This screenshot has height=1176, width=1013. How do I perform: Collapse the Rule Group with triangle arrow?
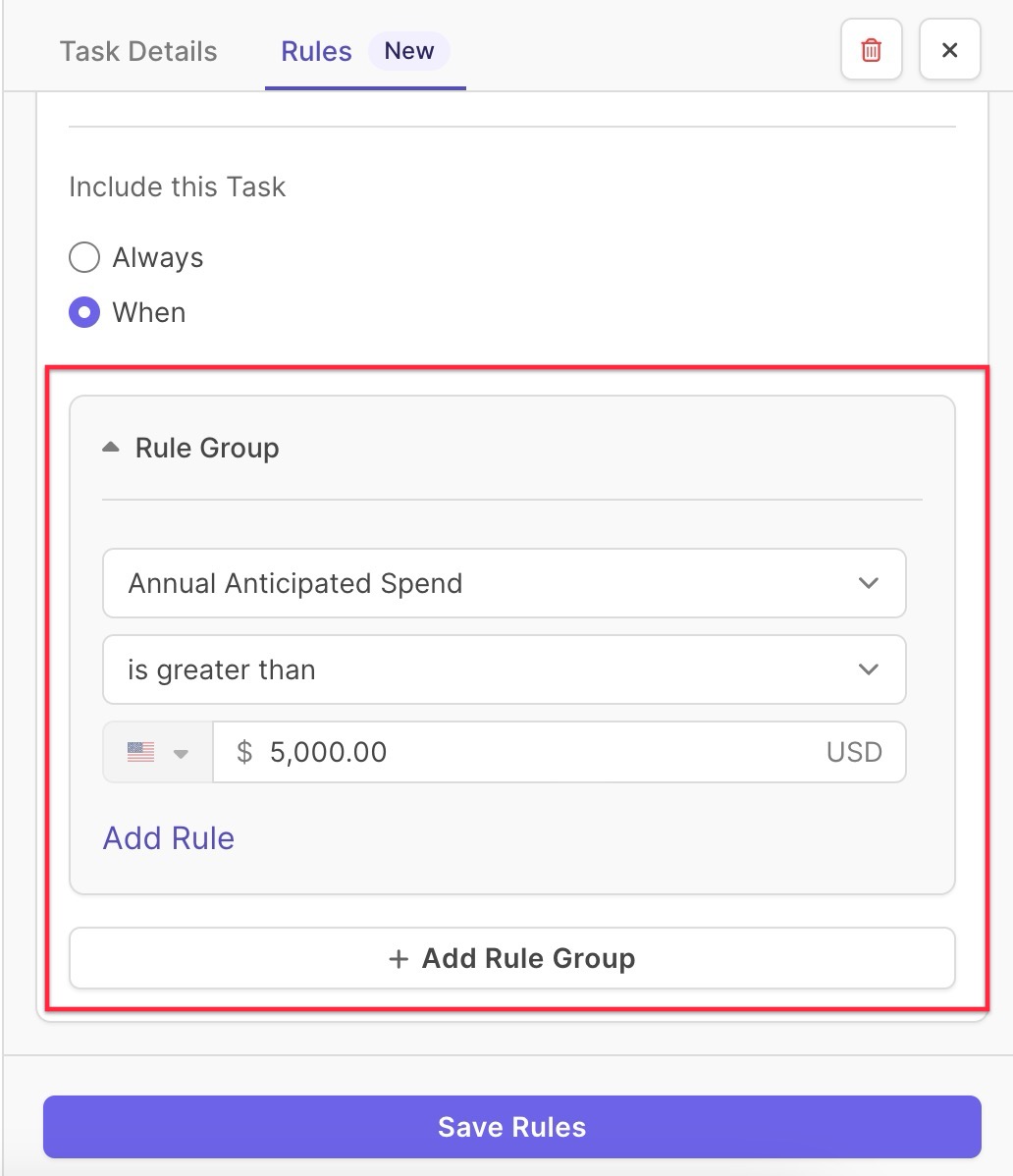point(110,448)
